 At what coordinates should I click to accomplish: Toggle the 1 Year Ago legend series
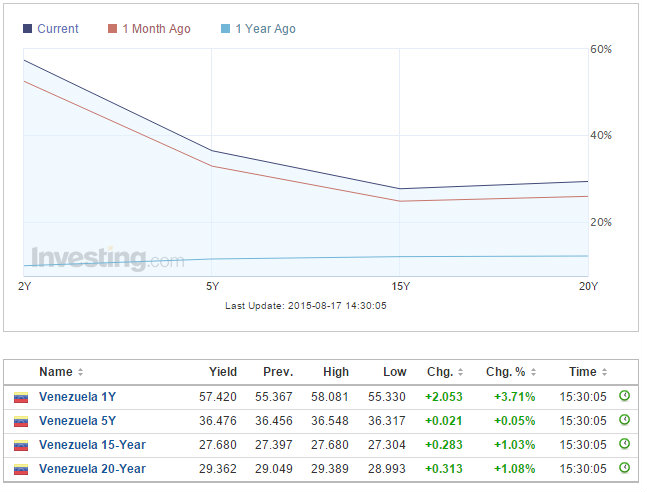tap(258, 28)
